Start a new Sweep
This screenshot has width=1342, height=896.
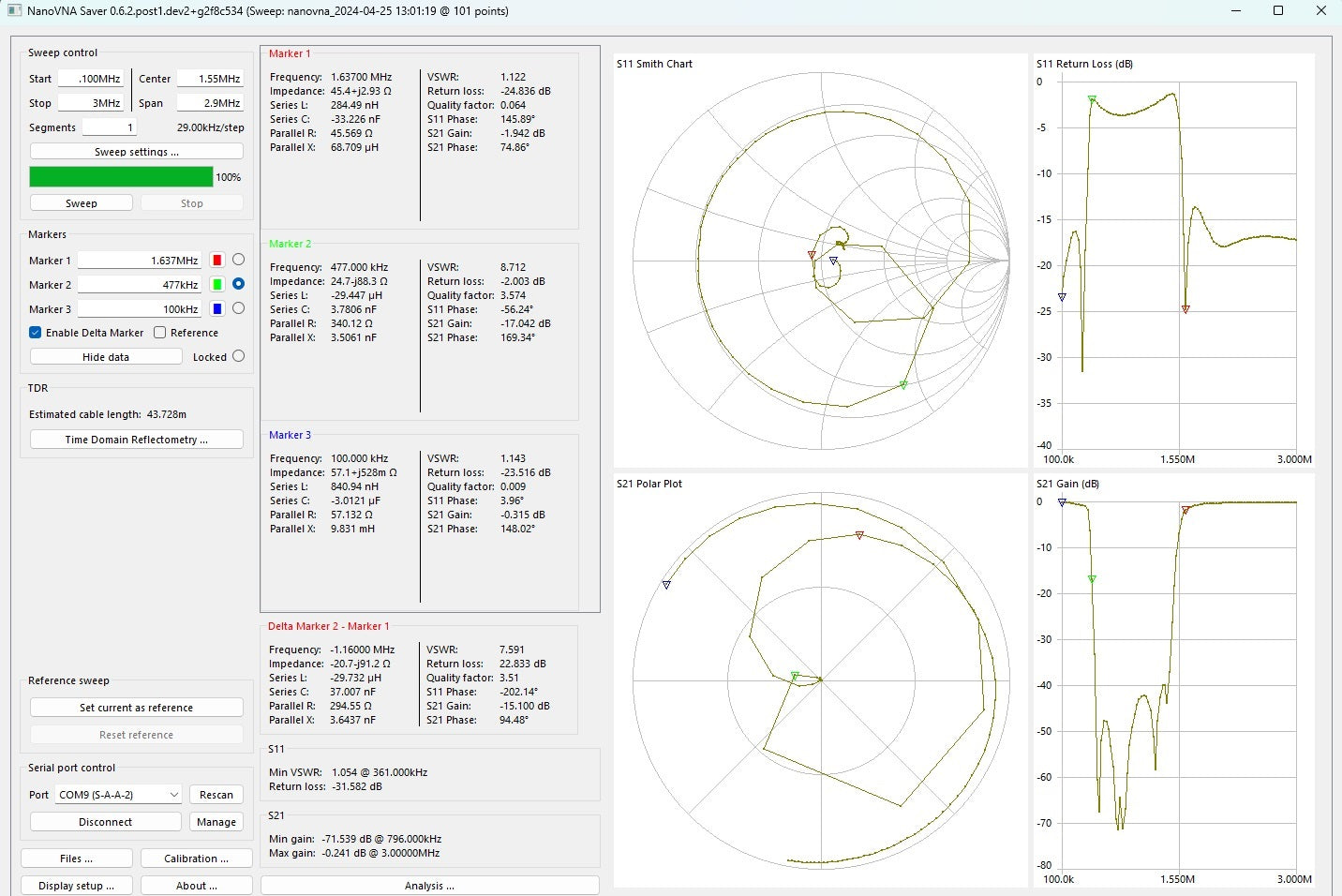[x=82, y=203]
